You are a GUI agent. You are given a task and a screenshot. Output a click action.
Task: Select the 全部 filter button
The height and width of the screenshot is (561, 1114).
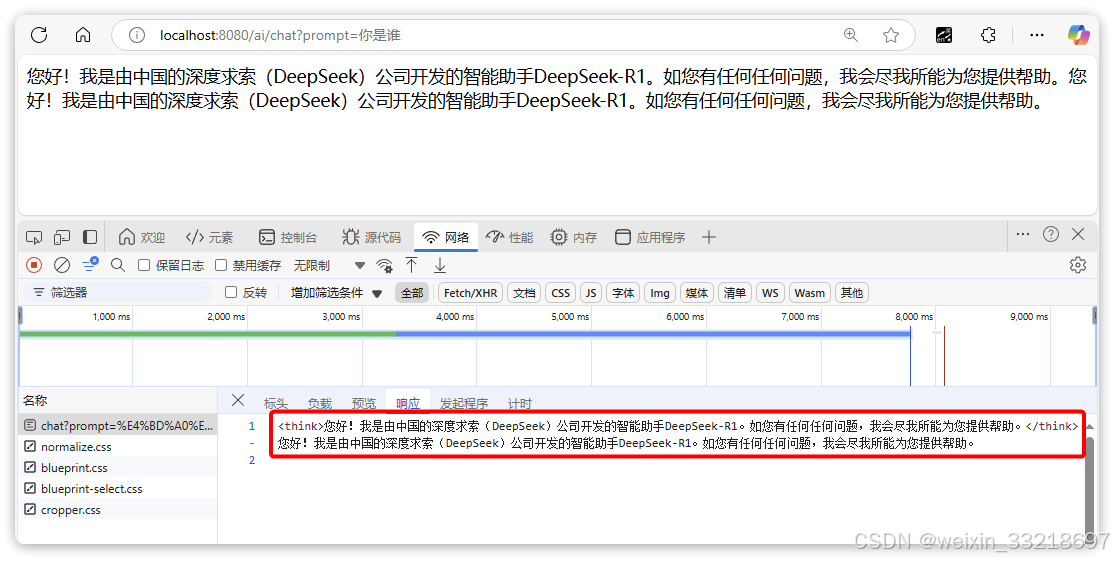(412, 293)
